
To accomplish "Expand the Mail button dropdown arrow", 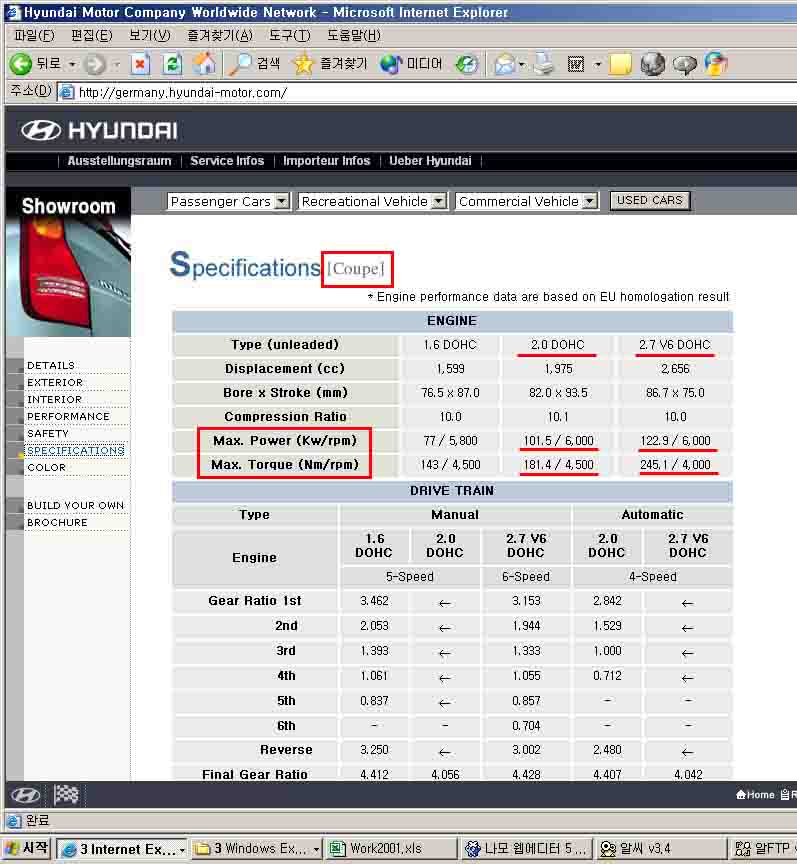I will click(x=521, y=65).
